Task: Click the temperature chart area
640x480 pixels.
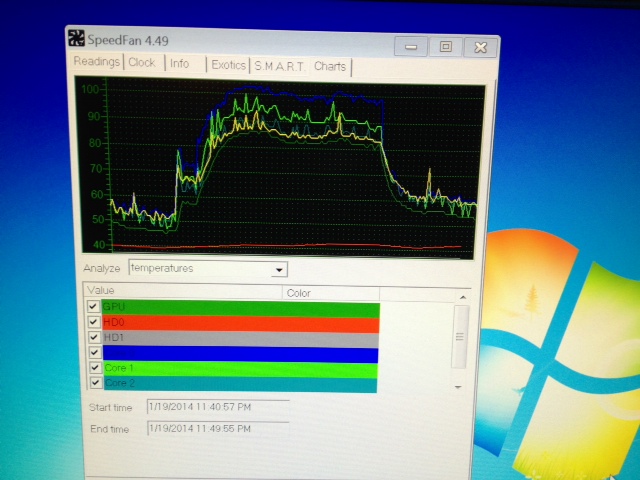Action: [x=280, y=168]
